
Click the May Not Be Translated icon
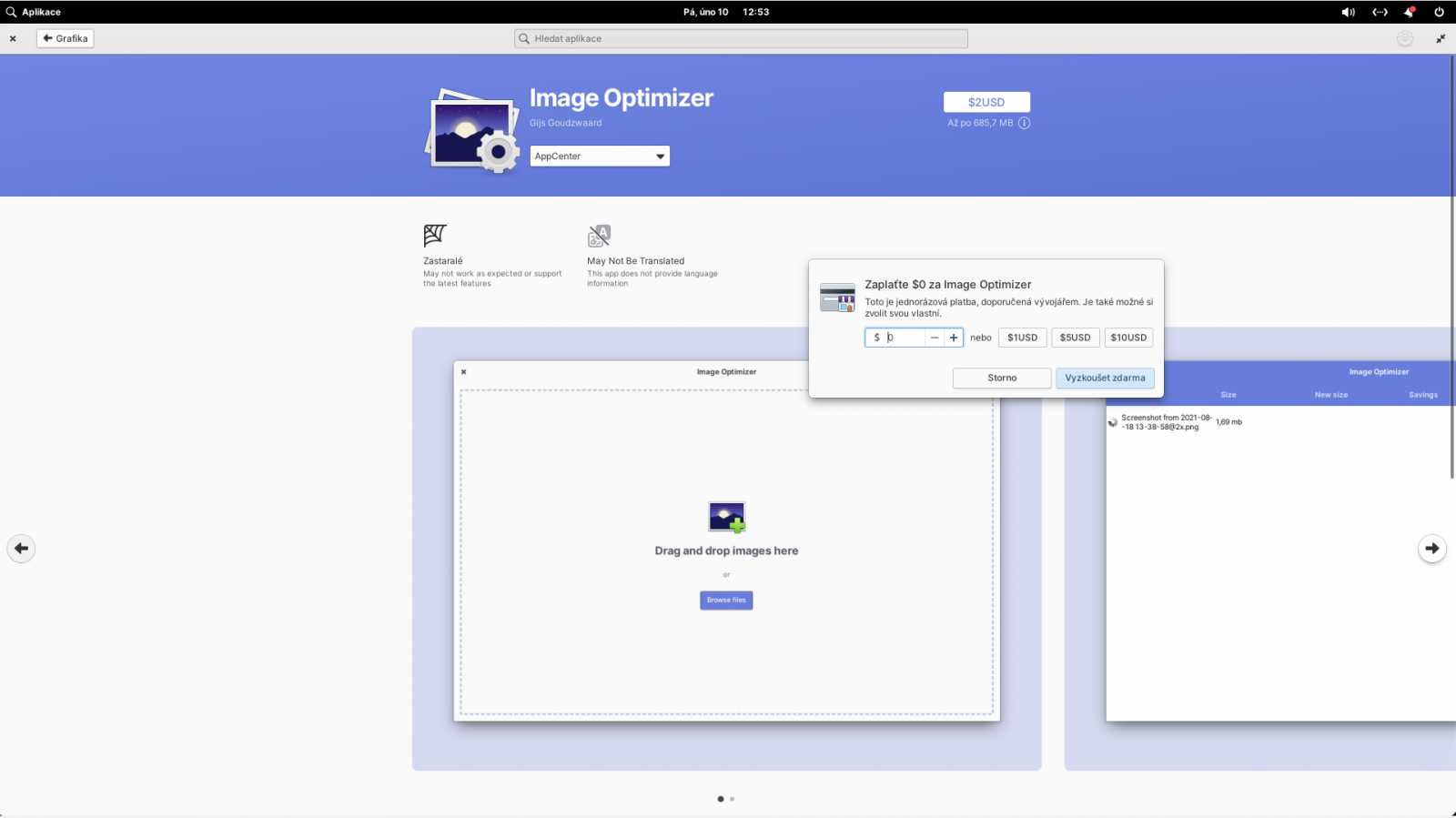click(x=599, y=236)
